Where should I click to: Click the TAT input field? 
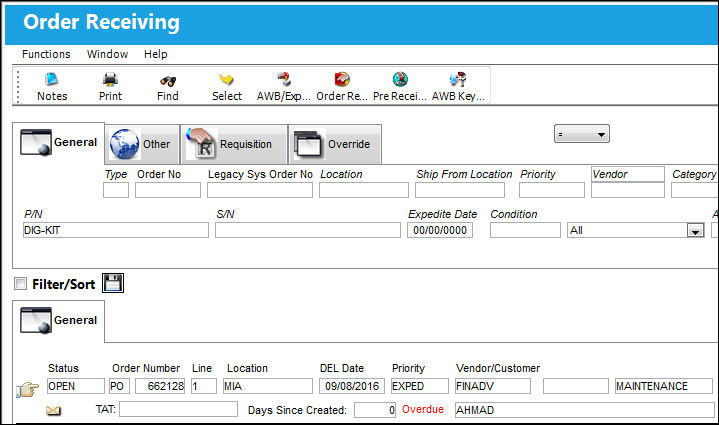[x=179, y=409]
